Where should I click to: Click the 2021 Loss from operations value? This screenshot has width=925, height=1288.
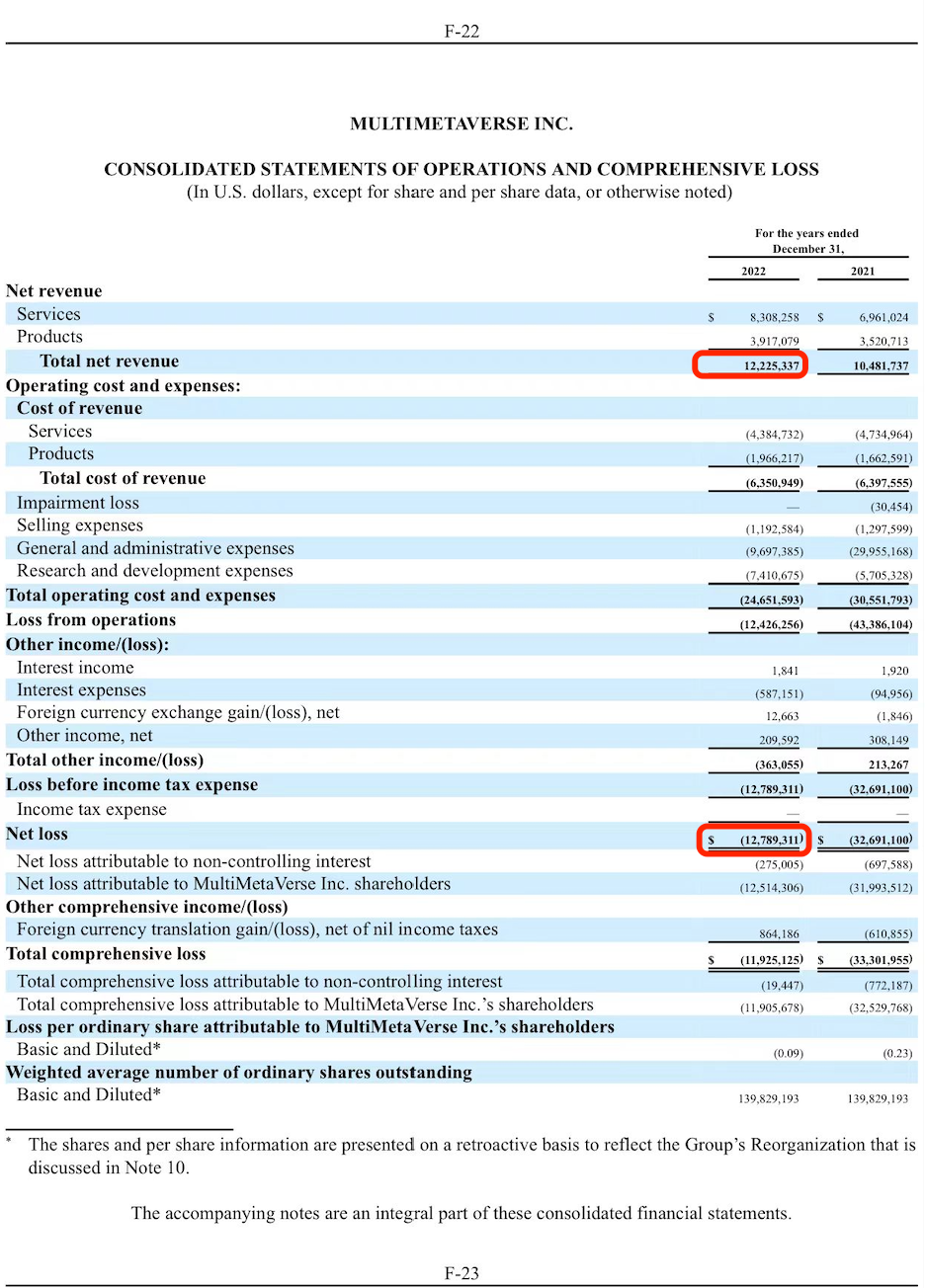click(867, 624)
